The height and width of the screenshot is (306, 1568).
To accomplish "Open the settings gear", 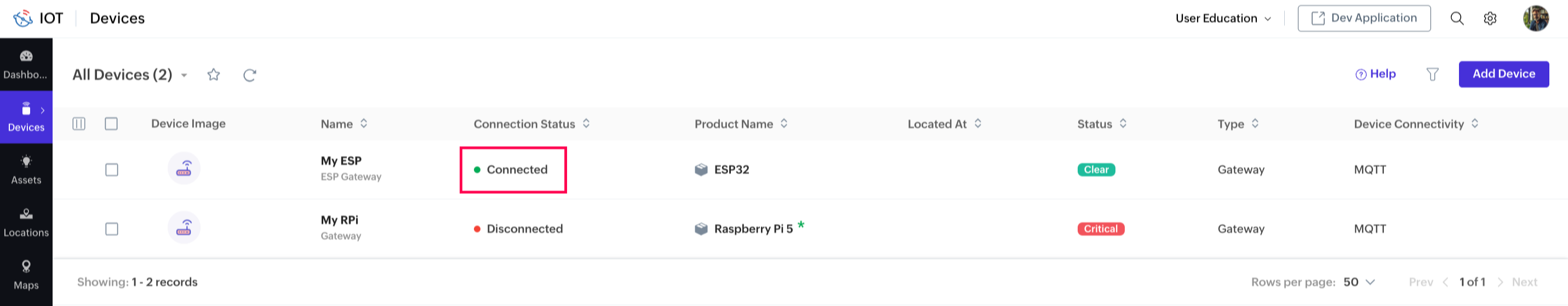I will coord(1490,18).
